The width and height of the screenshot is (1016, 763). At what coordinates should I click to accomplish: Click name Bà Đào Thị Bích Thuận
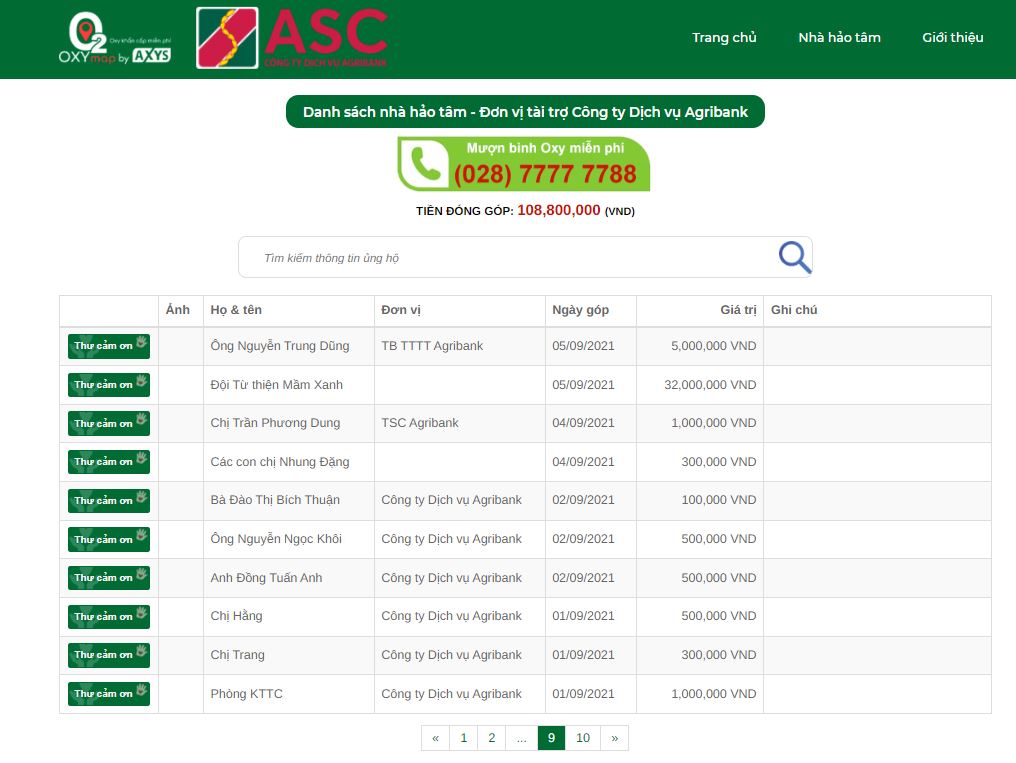275,500
